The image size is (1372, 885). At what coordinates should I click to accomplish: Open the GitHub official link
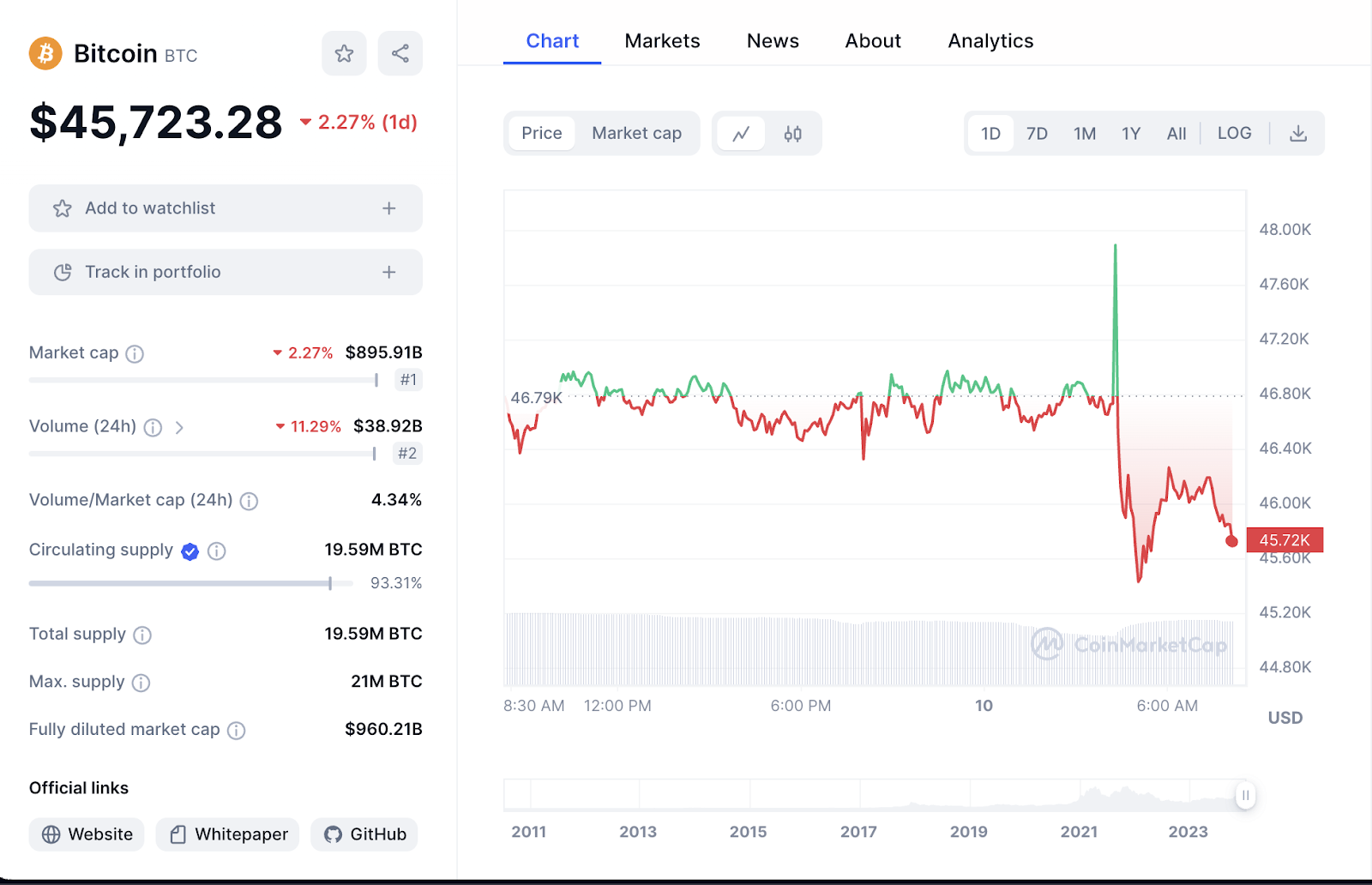tap(364, 834)
